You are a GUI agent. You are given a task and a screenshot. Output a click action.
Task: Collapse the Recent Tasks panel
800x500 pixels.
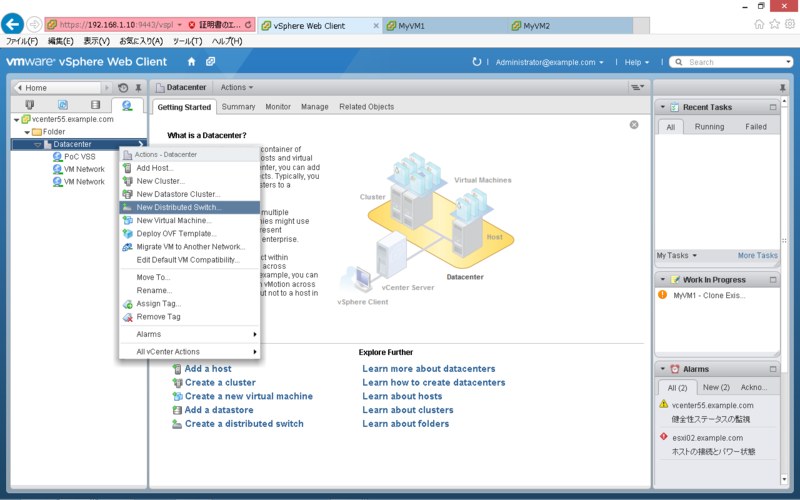point(663,107)
